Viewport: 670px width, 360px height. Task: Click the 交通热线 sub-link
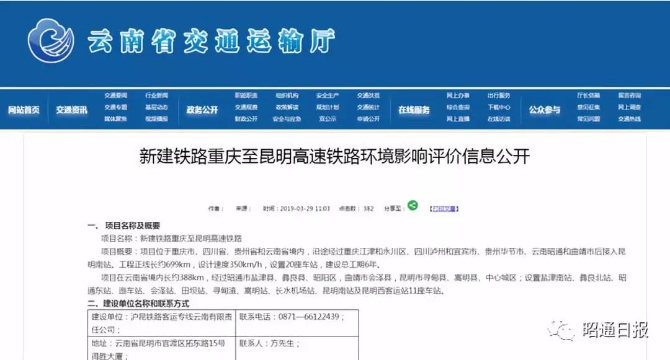pyautogui.click(x=629, y=119)
